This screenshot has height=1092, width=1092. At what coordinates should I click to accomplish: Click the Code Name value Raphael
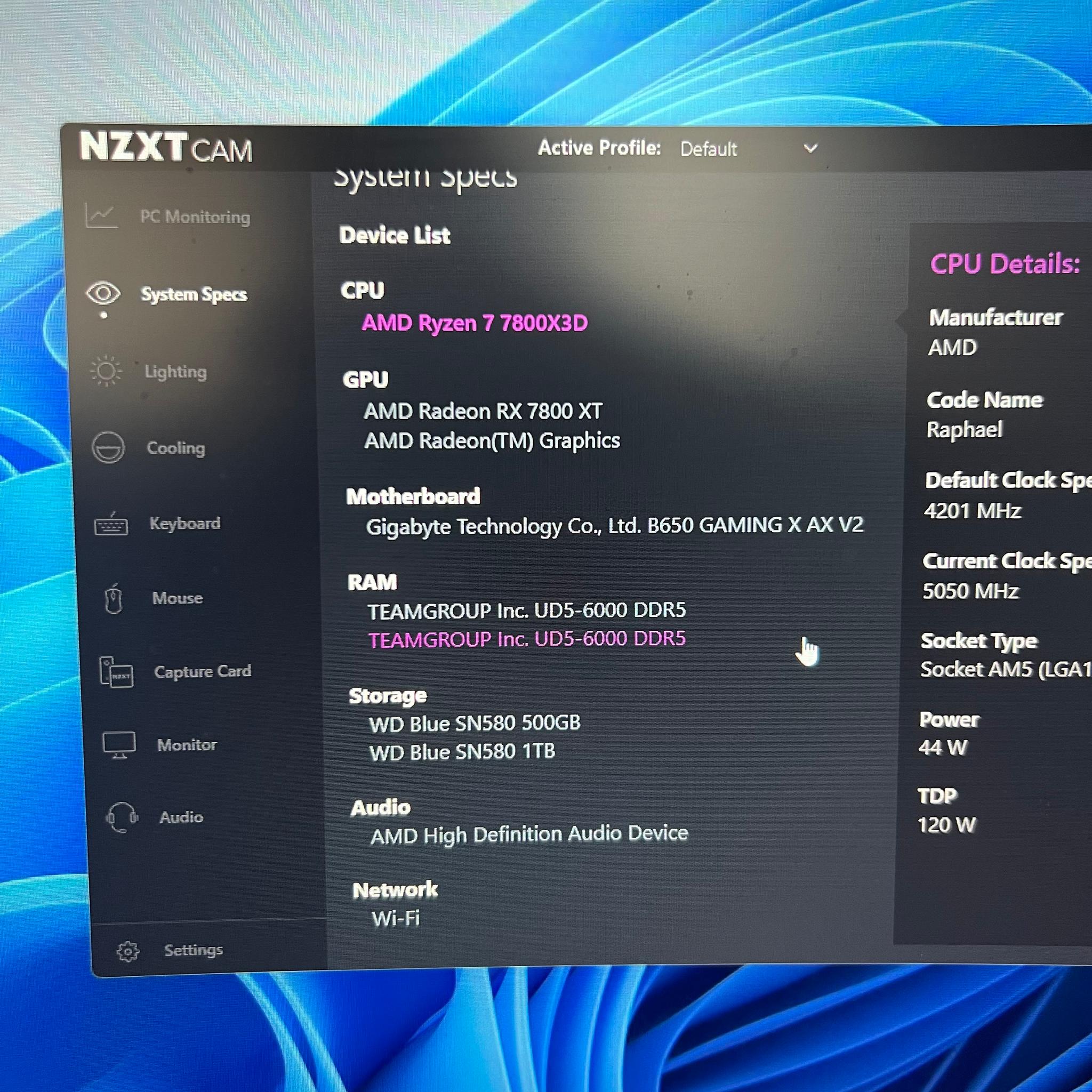(x=965, y=430)
